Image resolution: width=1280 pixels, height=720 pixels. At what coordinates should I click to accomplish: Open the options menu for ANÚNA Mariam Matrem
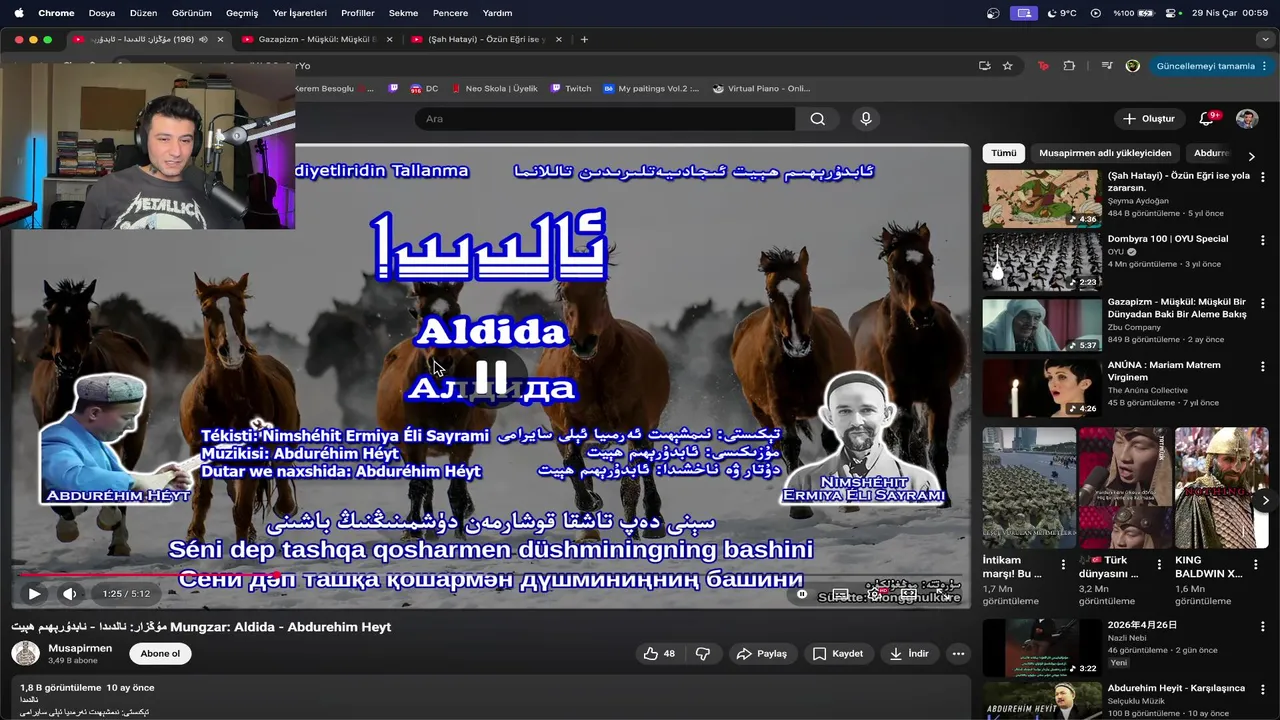coord(1262,366)
